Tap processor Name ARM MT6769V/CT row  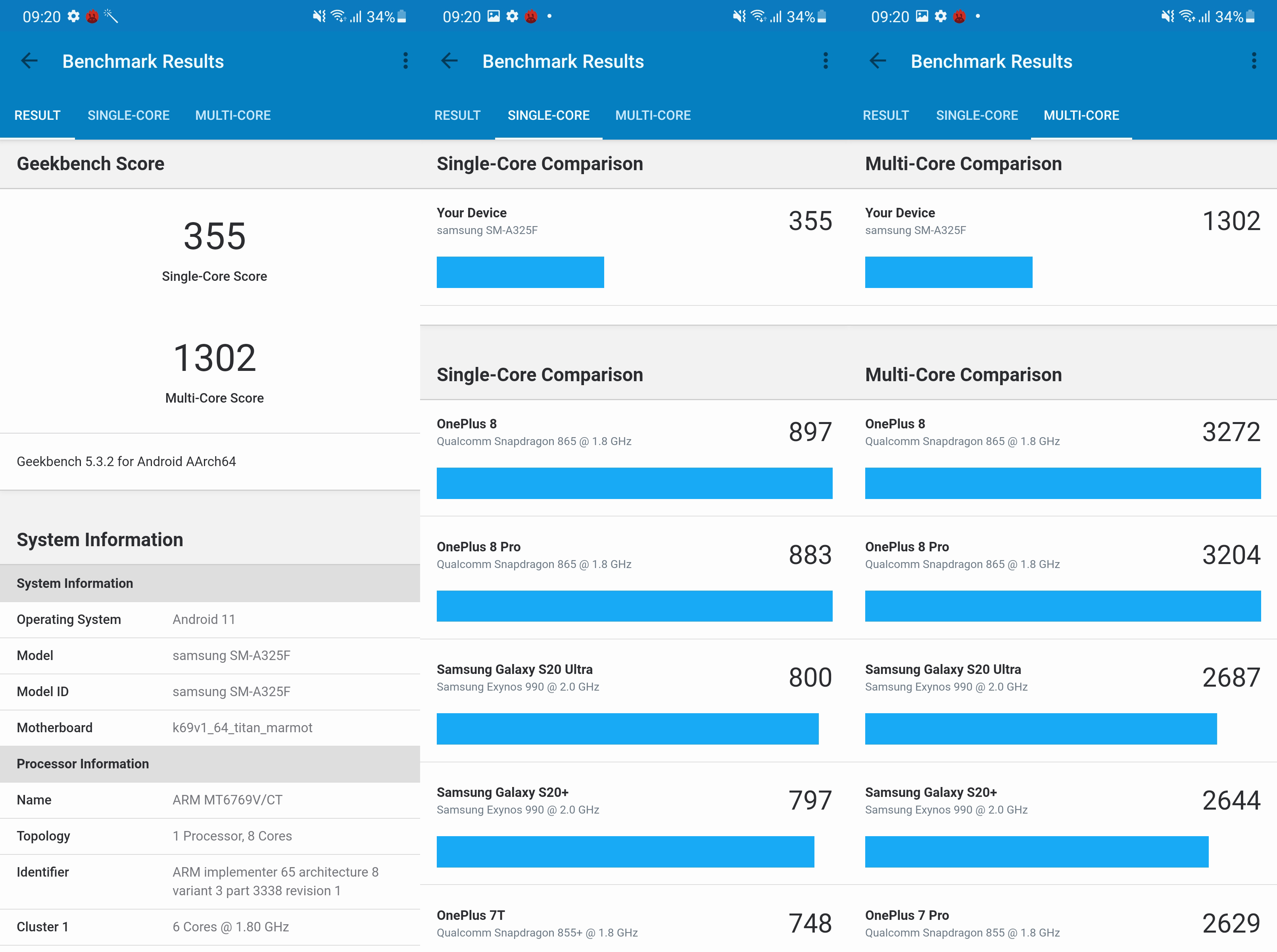[210, 800]
